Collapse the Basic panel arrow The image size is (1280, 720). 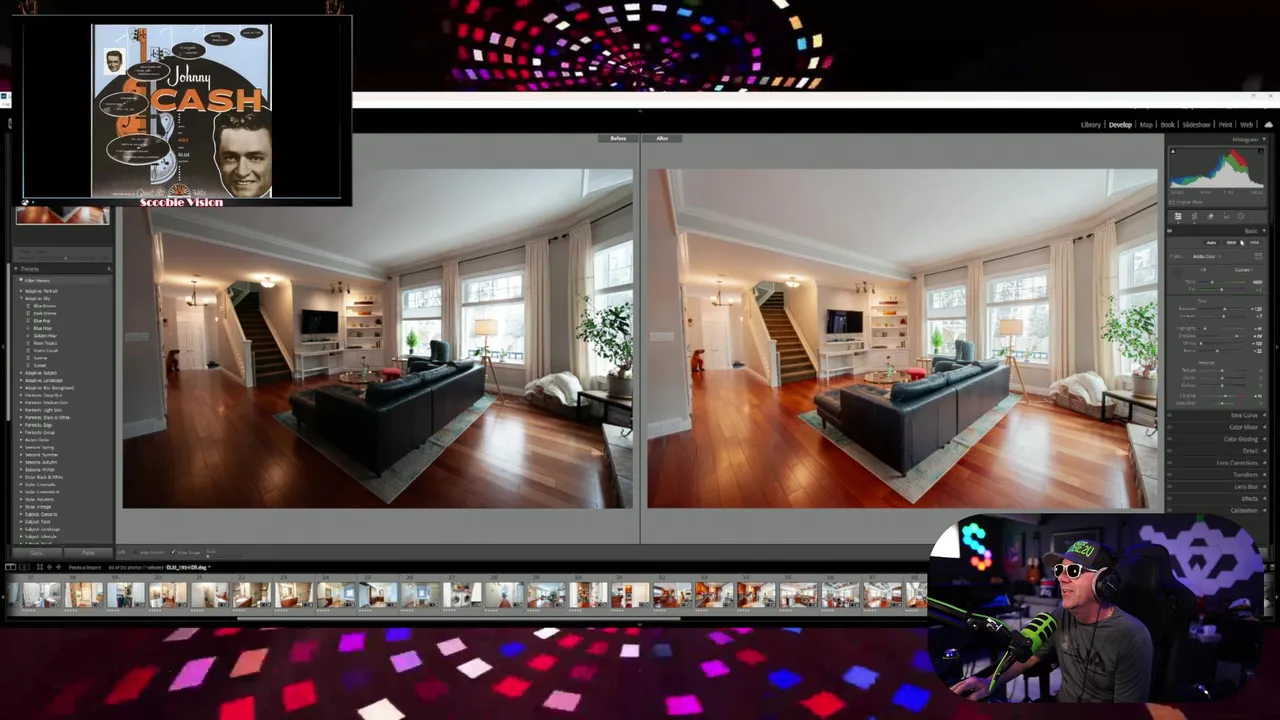(x=1264, y=231)
